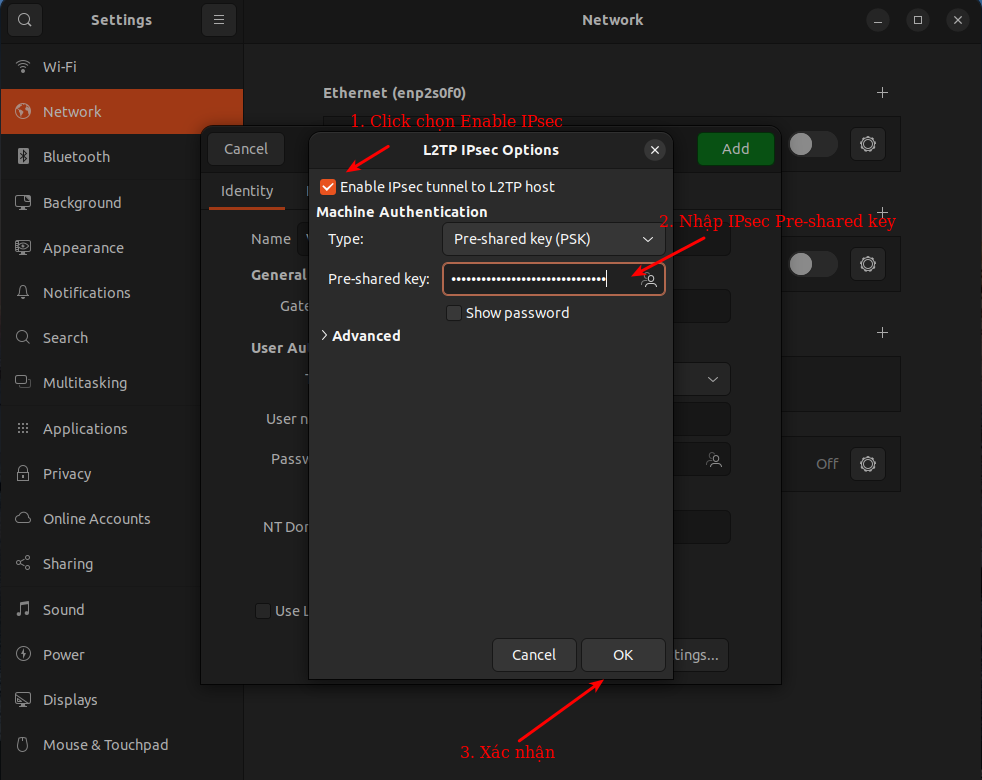Switch to the Identity tab
The height and width of the screenshot is (780, 982).
pos(247,190)
